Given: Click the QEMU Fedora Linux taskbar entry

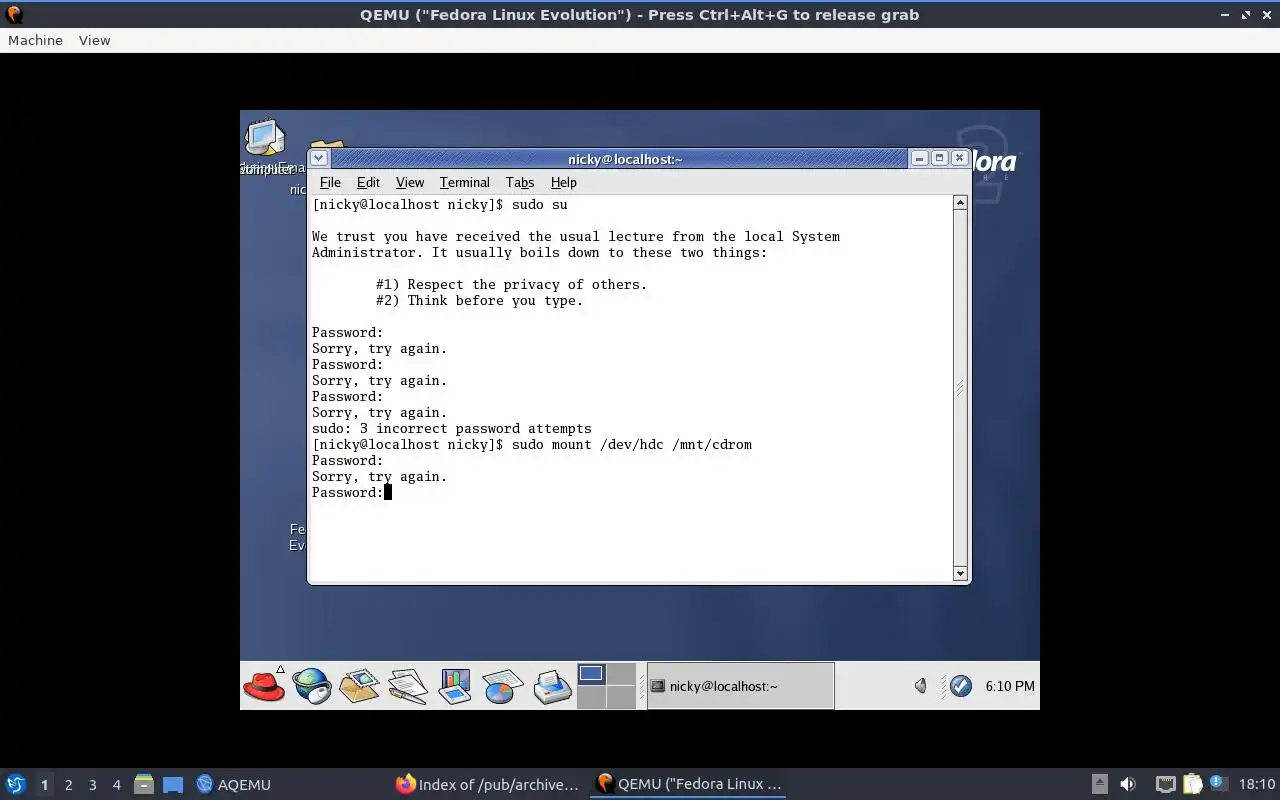Looking at the screenshot, I should (x=688, y=784).
